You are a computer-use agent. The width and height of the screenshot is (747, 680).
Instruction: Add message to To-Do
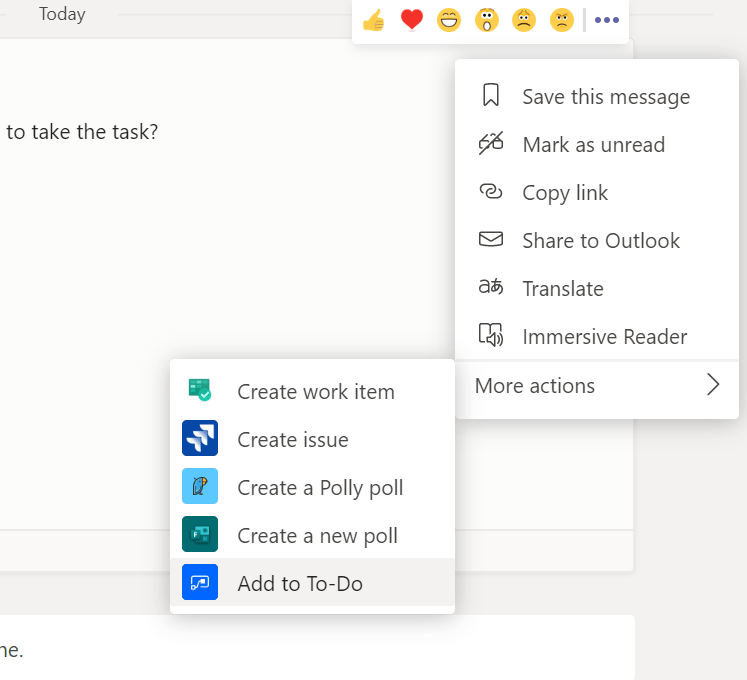point(300,584)
